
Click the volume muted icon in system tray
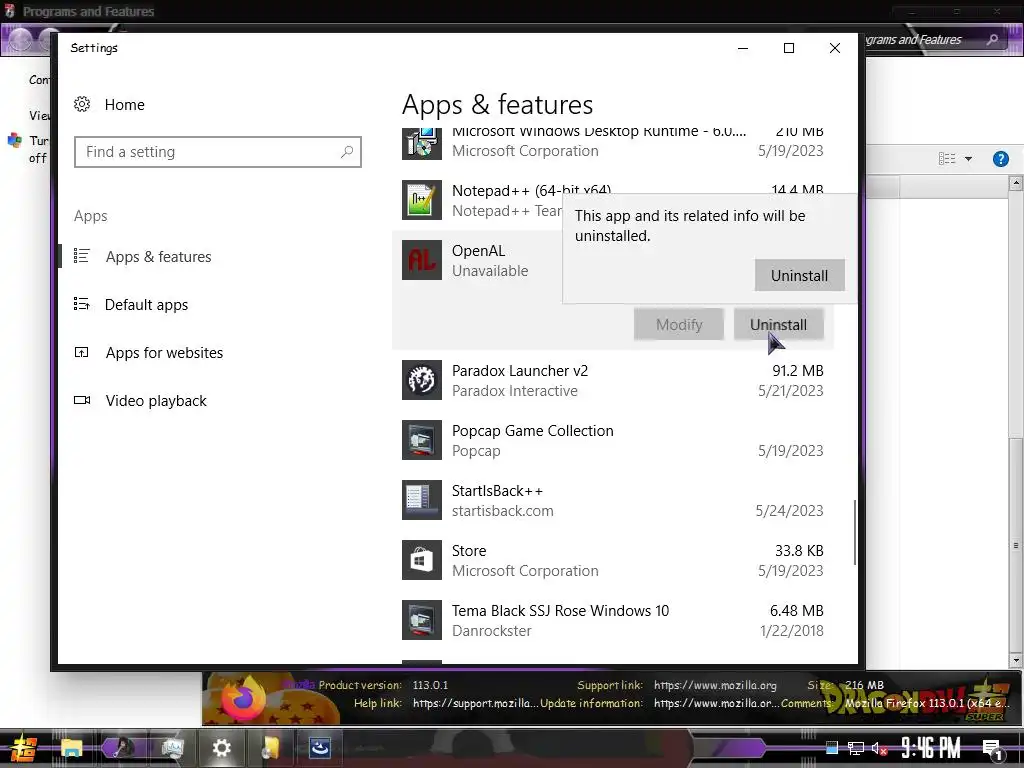[879, 748]
